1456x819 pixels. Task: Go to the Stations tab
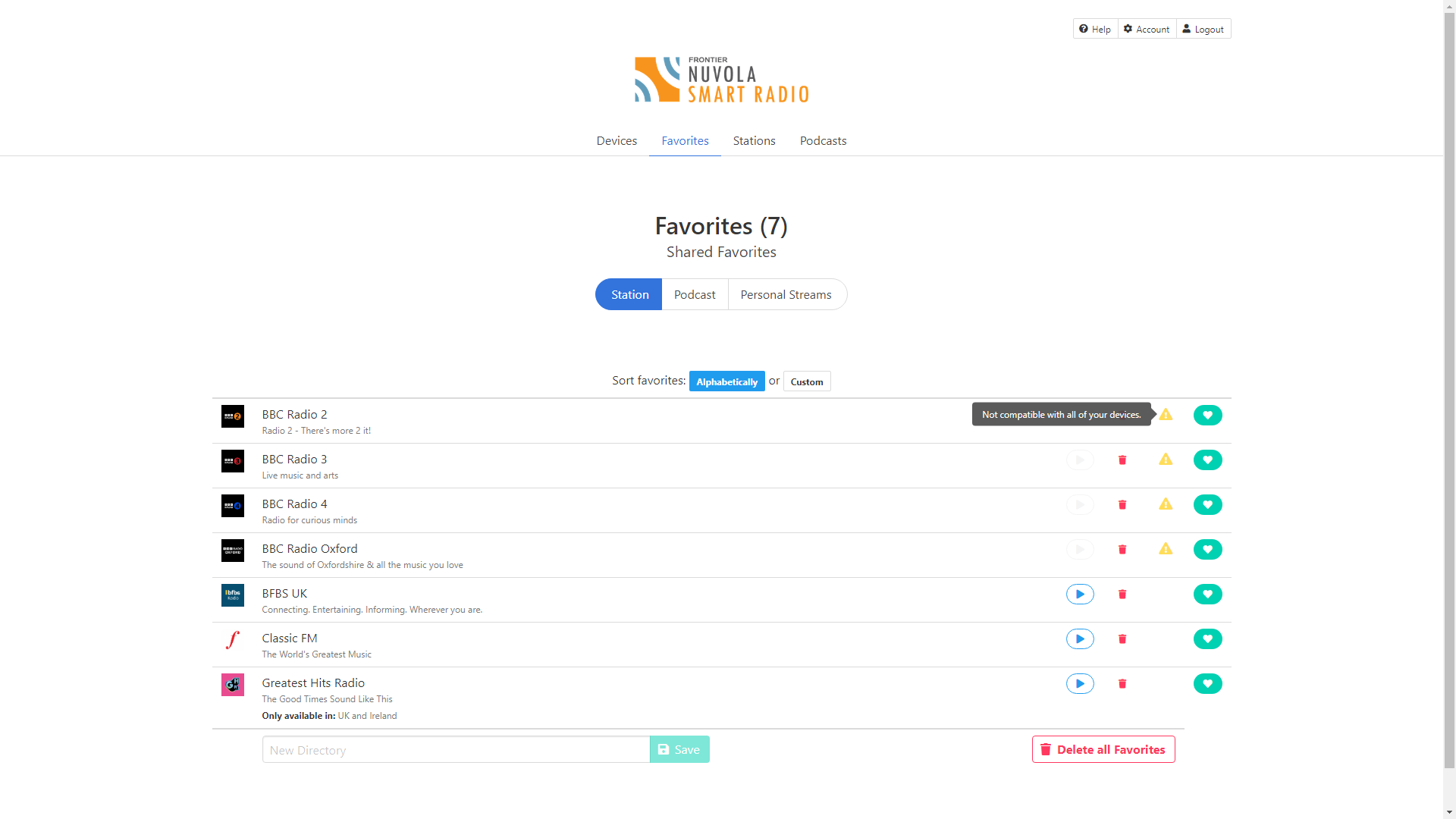754,141
